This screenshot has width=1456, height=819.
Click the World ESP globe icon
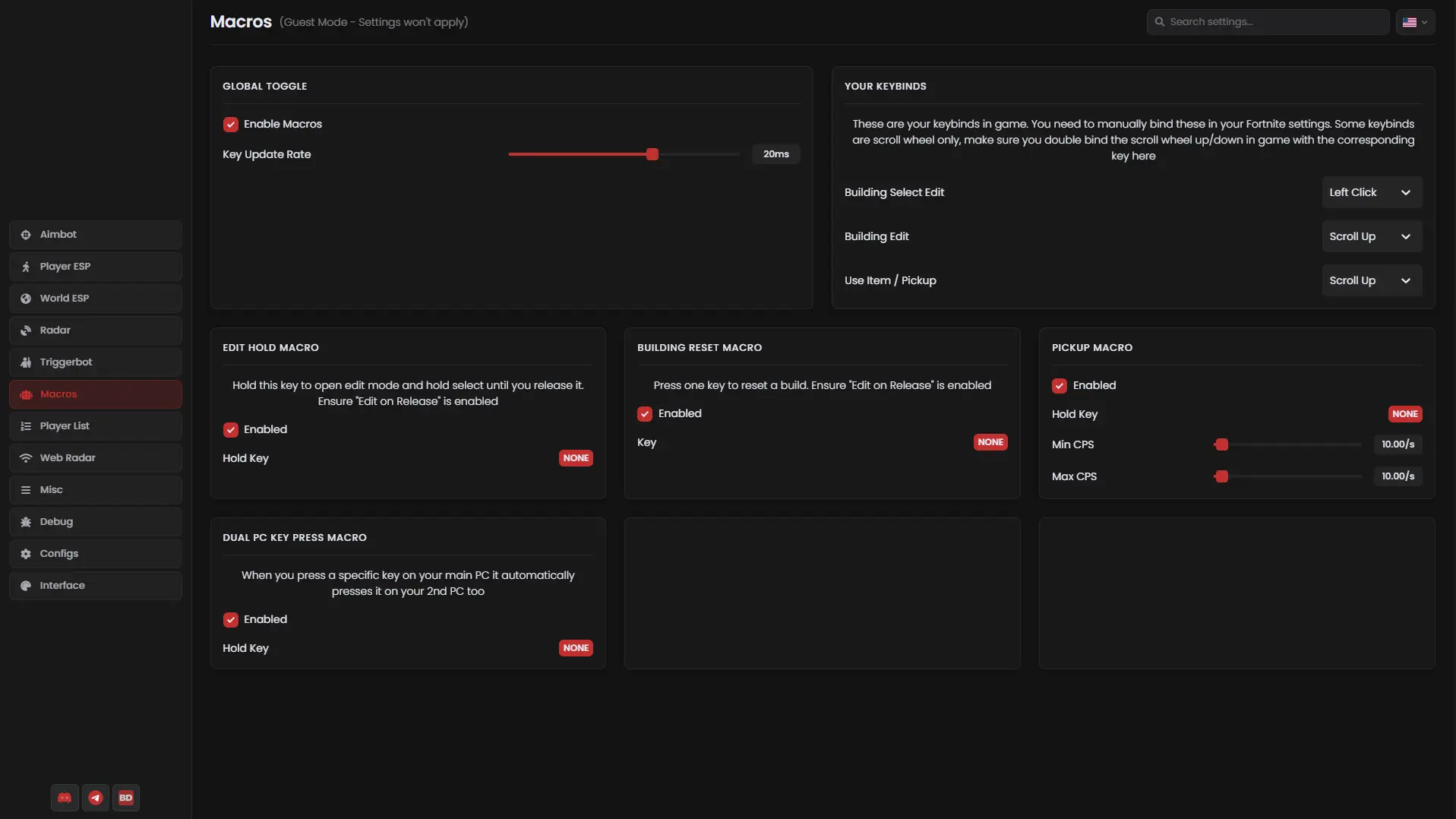26,299
